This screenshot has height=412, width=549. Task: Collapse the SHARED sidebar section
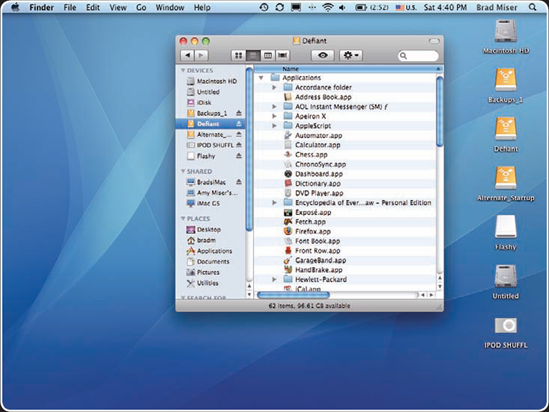tap(183, 171)
